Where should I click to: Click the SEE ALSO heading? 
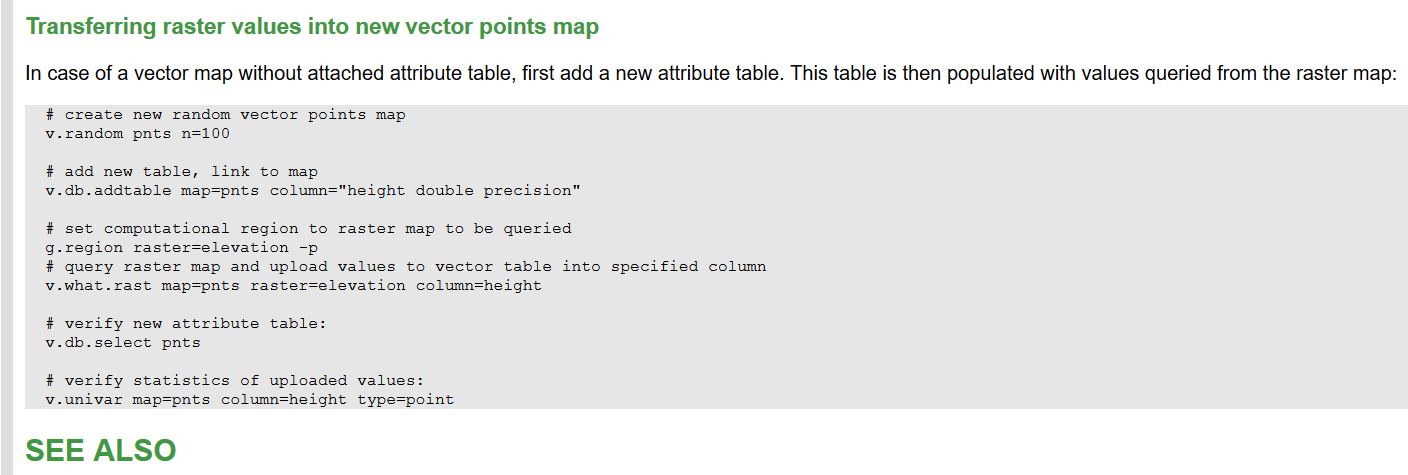[101, 451]
